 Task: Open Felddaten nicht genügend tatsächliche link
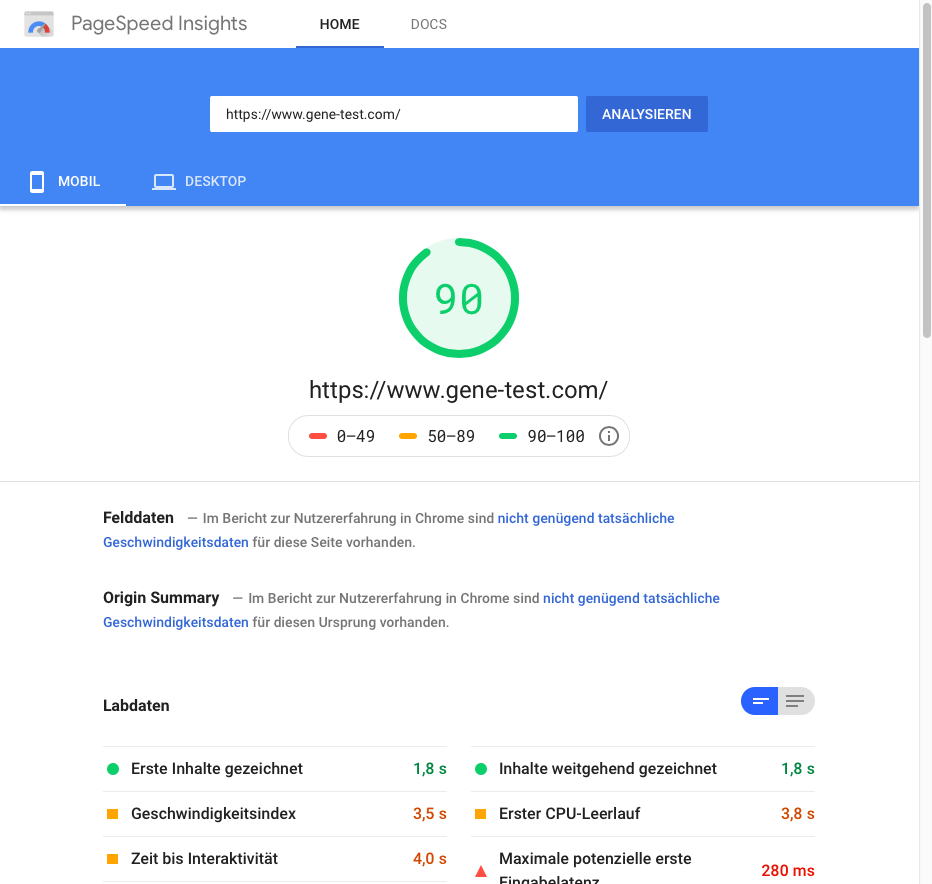585,518
